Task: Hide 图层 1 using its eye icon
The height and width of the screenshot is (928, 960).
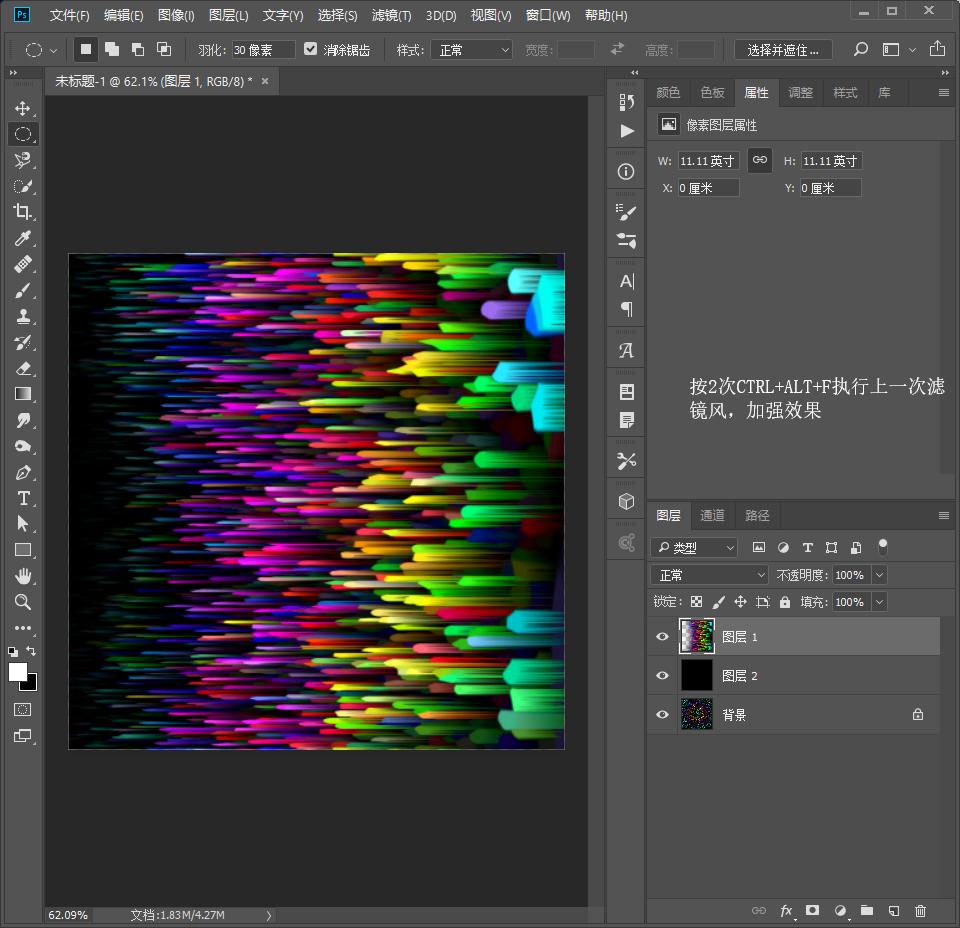Action: pyautogui.click(x=662, y=637)
